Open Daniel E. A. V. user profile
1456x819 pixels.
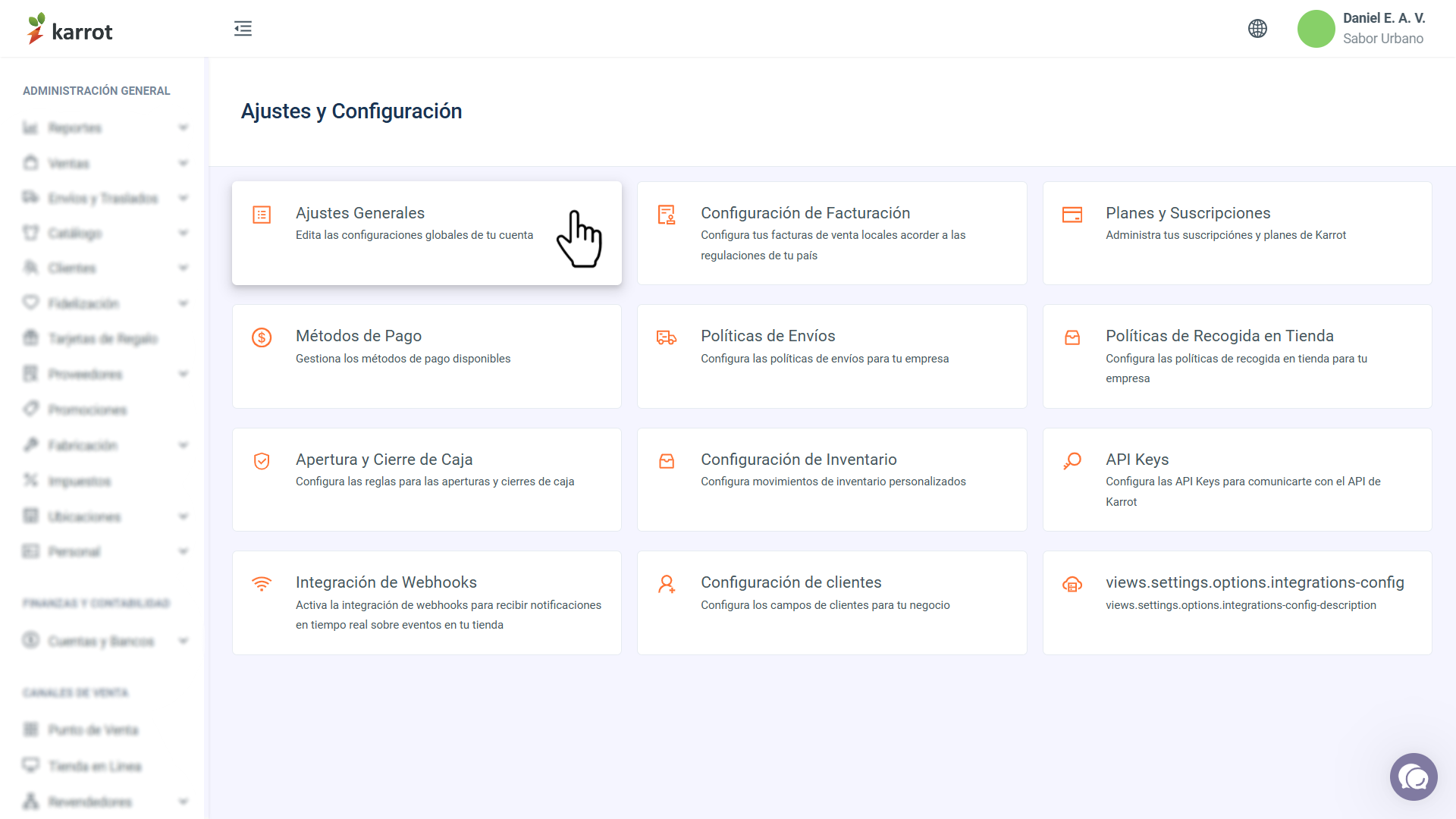(1362, 29)
